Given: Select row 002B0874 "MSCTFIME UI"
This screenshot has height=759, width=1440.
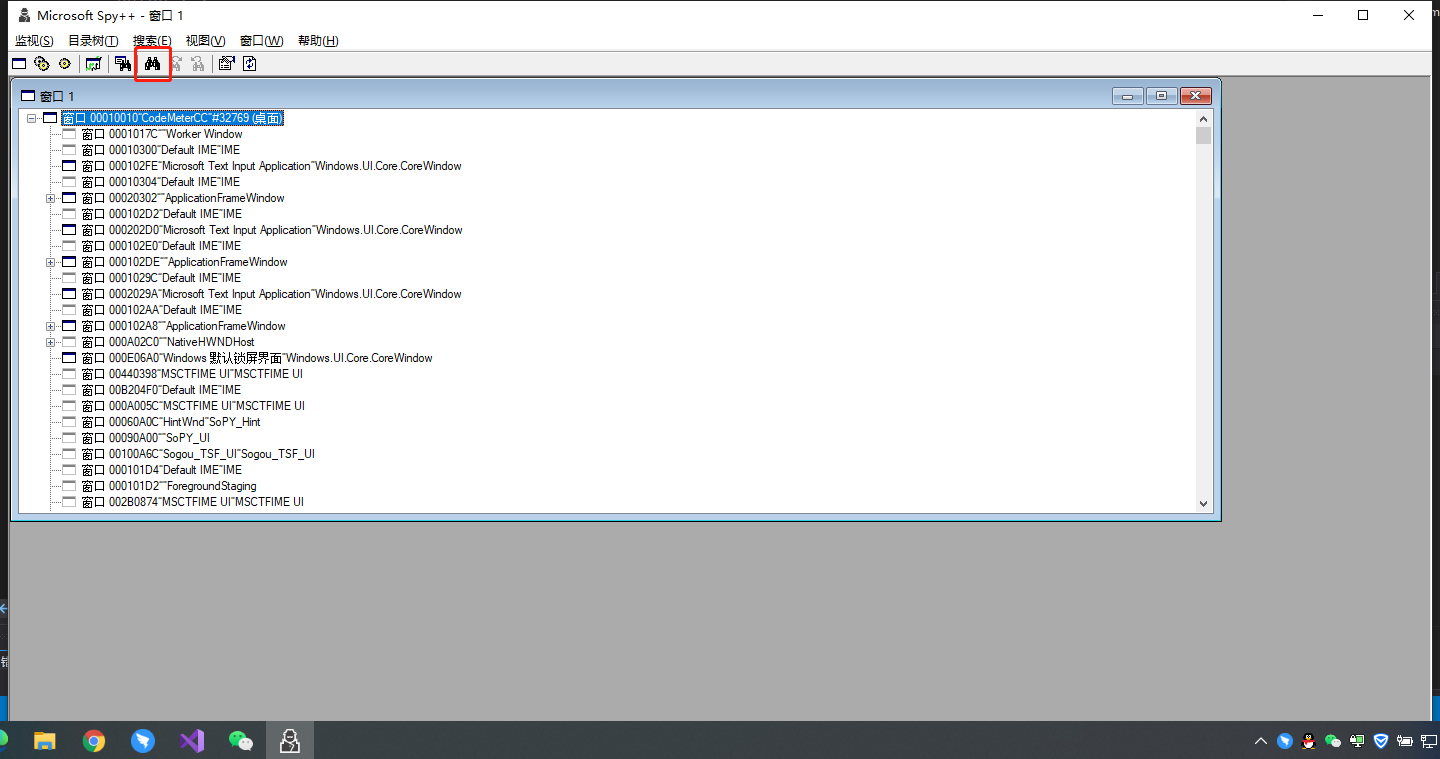Looking at the screenshot, I should click(193, 502).
